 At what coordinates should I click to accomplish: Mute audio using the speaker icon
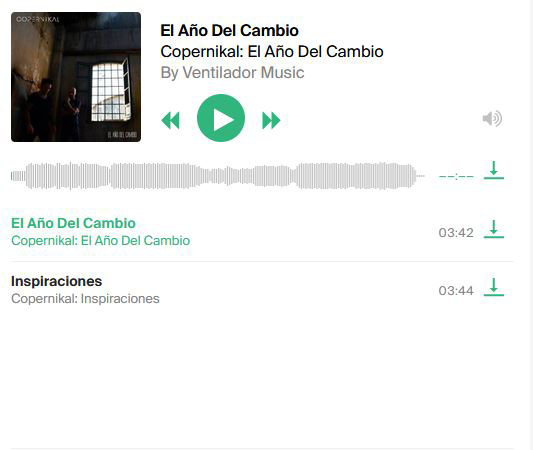coord(492,119)
